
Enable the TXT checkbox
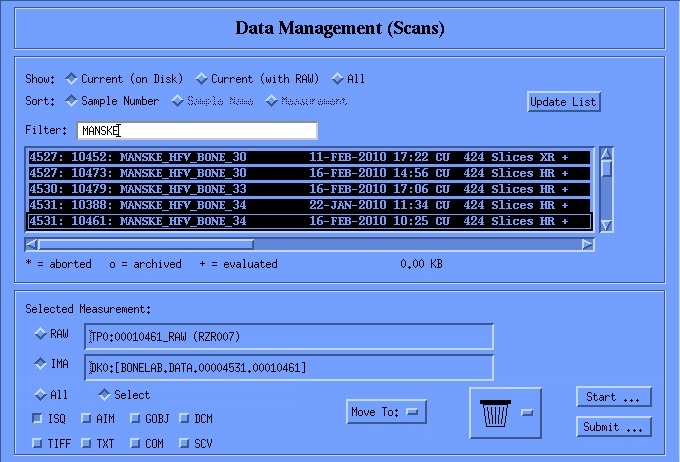tap(86, 443)
